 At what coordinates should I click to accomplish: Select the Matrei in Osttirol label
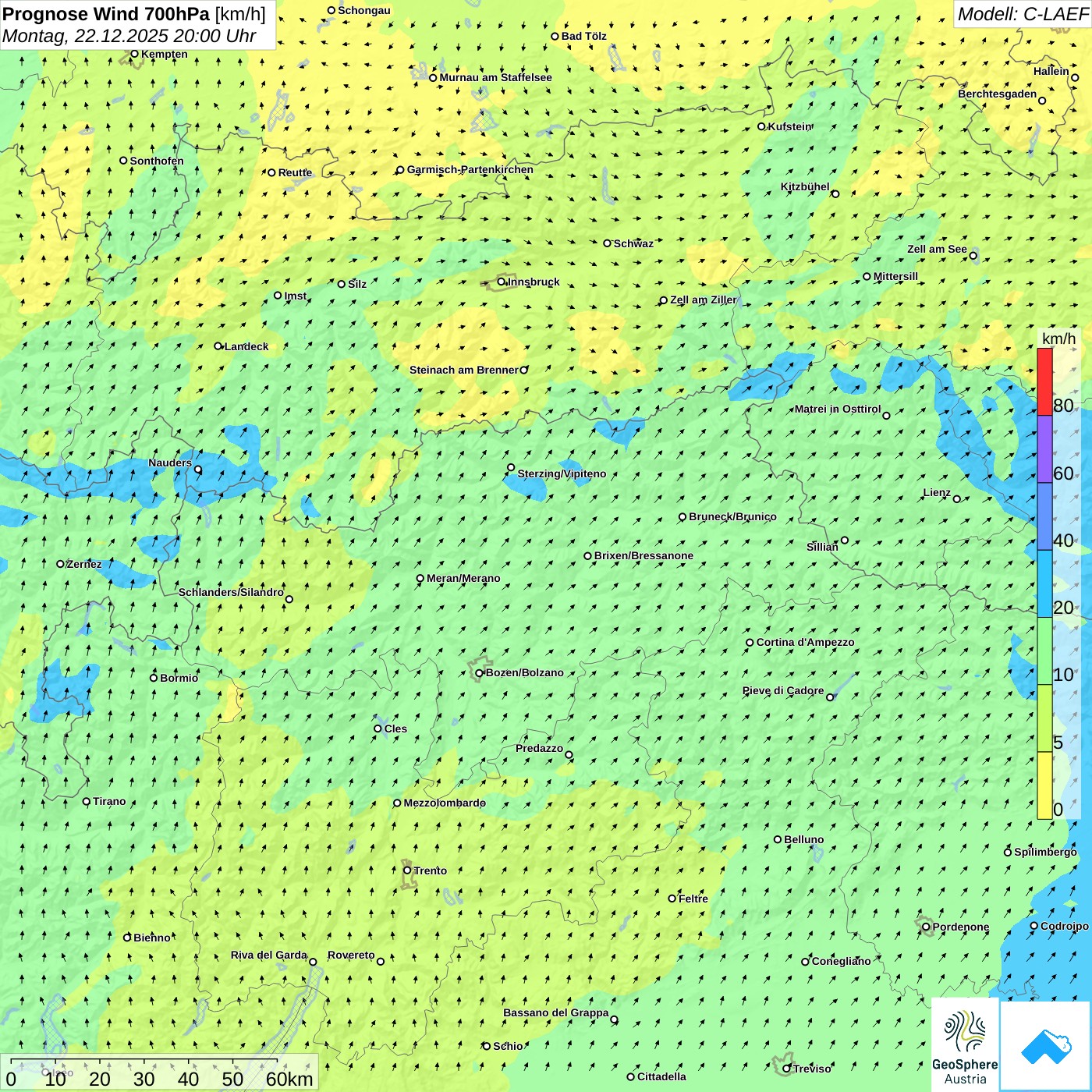click(x=838, y=409)
